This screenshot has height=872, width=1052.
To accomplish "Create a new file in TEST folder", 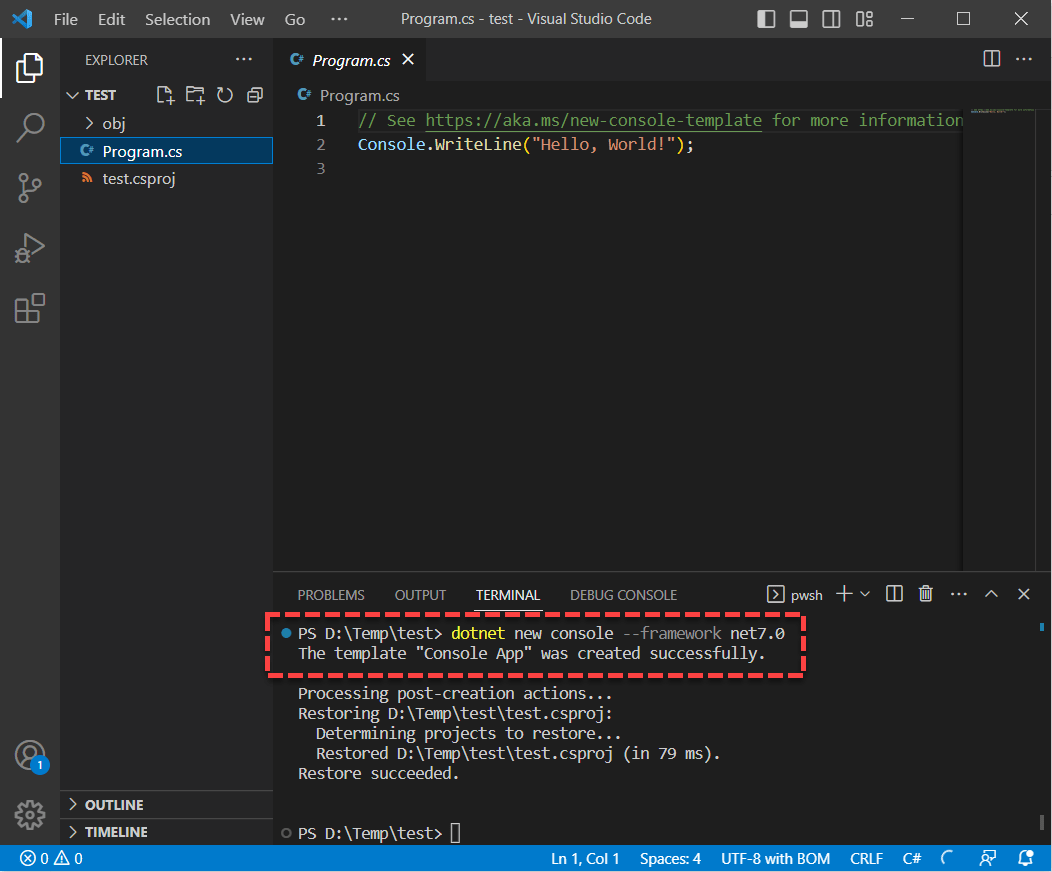I will [x=165, y=95].
